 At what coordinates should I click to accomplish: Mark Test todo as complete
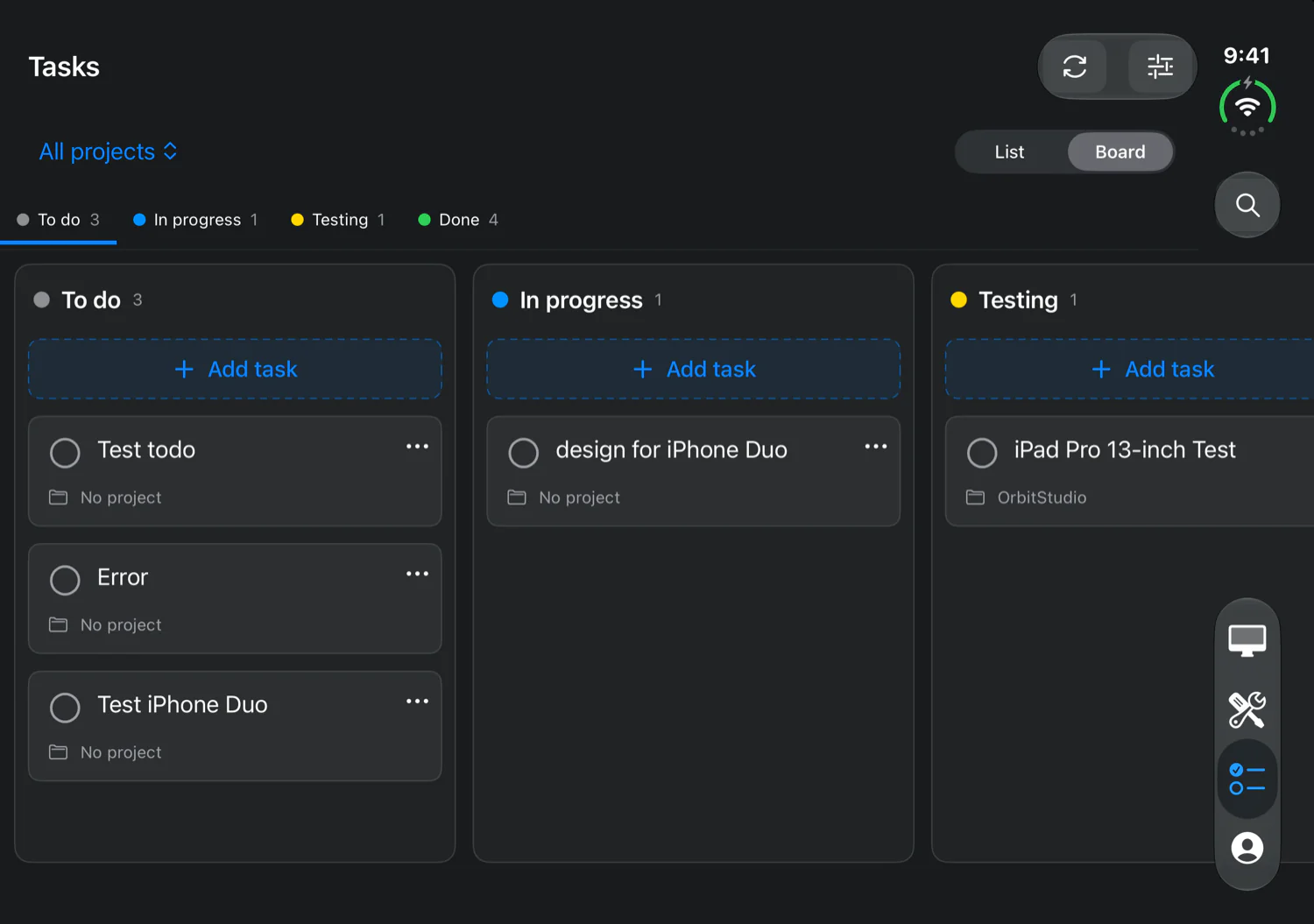coord(65,453)
